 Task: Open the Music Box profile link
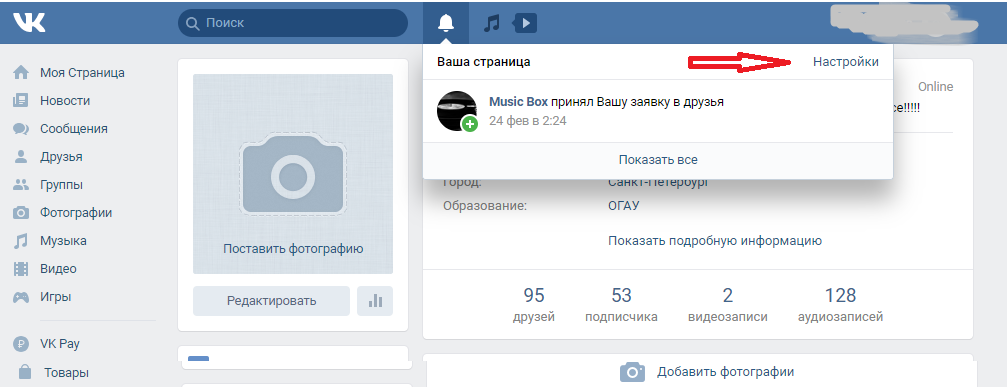click(x=518, y=101)
